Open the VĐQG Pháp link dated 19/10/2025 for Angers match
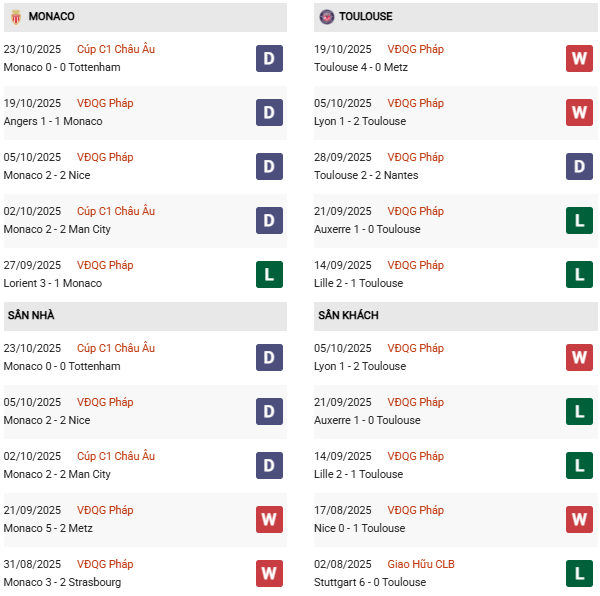The height and width of the screenshot is (596, 600). pyautogui.click(x=106, y=103)
